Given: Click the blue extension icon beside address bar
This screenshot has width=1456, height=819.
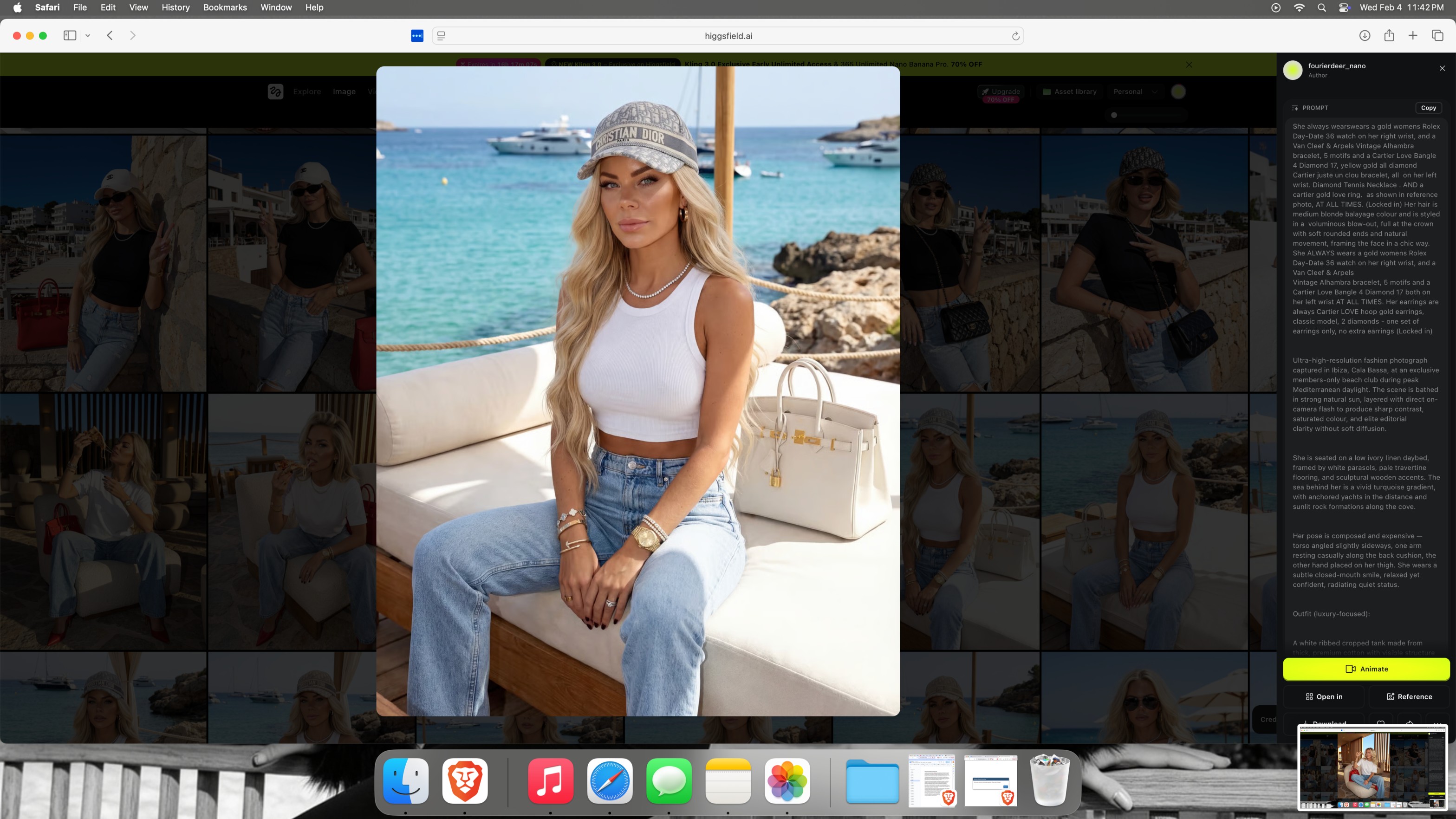Looking at the screenshot, I should 417,36.
